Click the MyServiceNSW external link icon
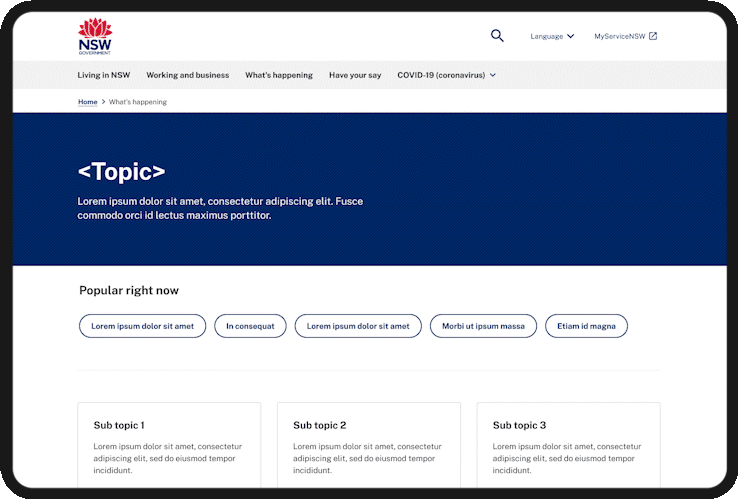Viewport: 738px width, 499px height. click(653, 36)
